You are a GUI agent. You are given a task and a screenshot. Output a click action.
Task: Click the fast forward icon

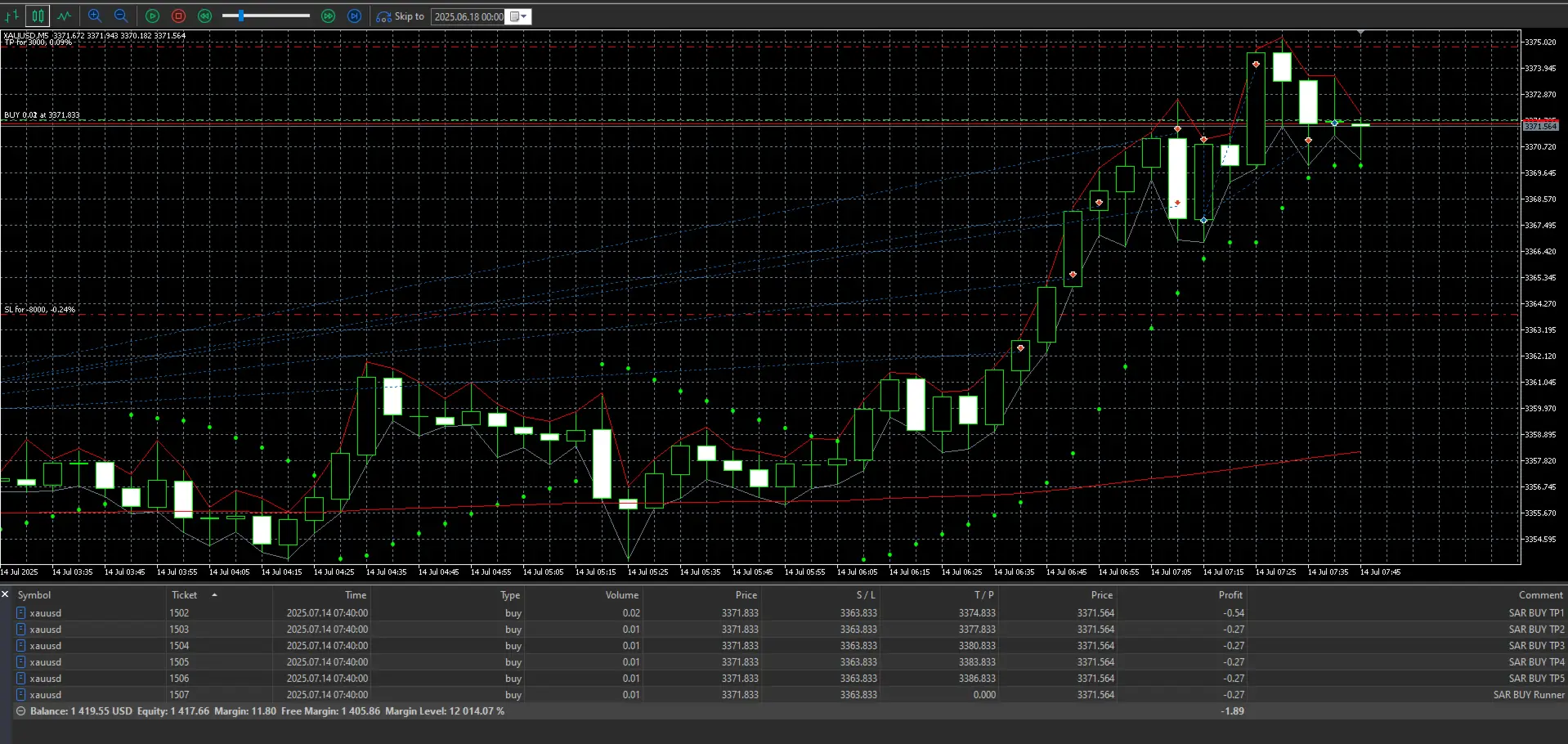(x=328, y=16)
